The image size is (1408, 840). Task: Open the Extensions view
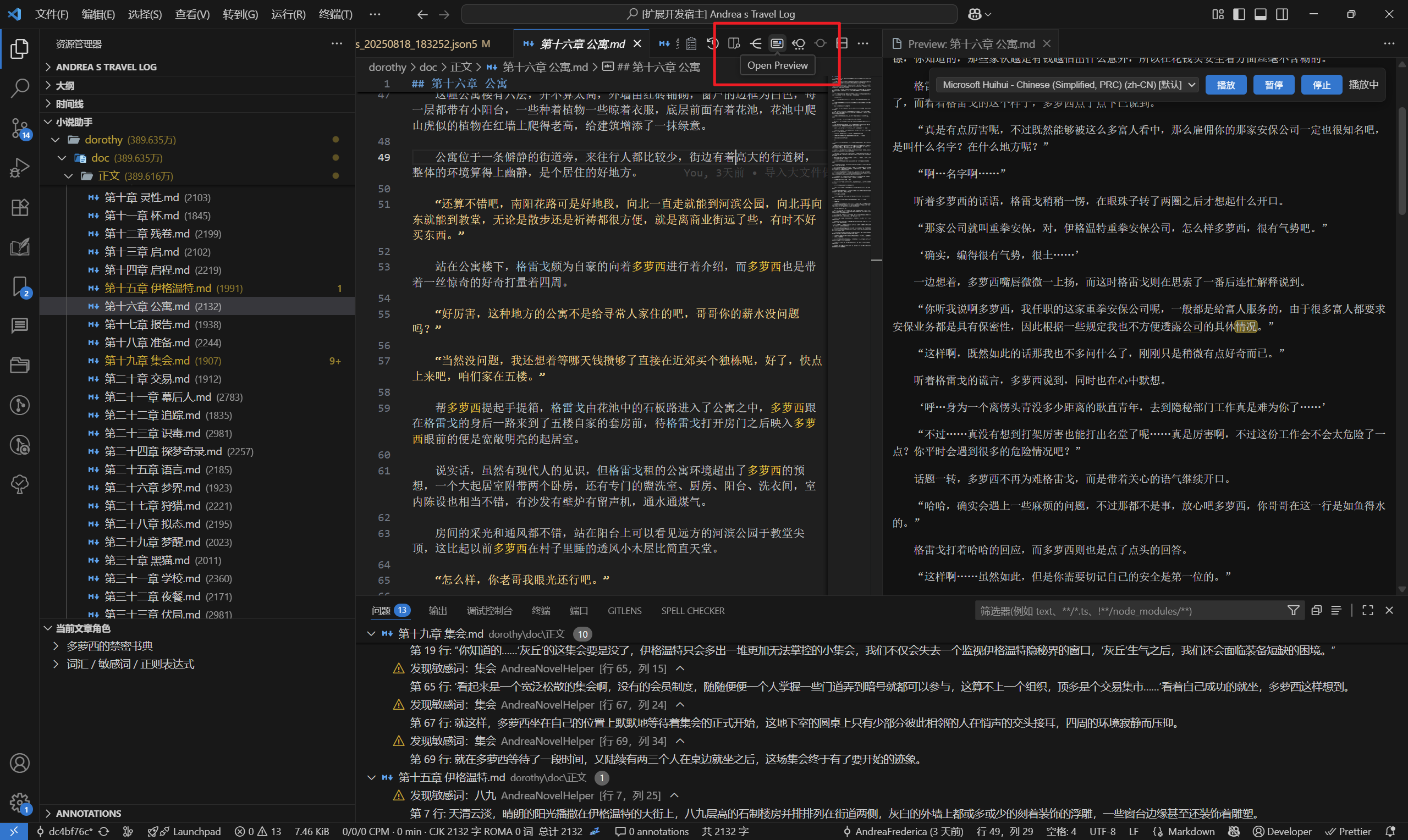(20, 207)
